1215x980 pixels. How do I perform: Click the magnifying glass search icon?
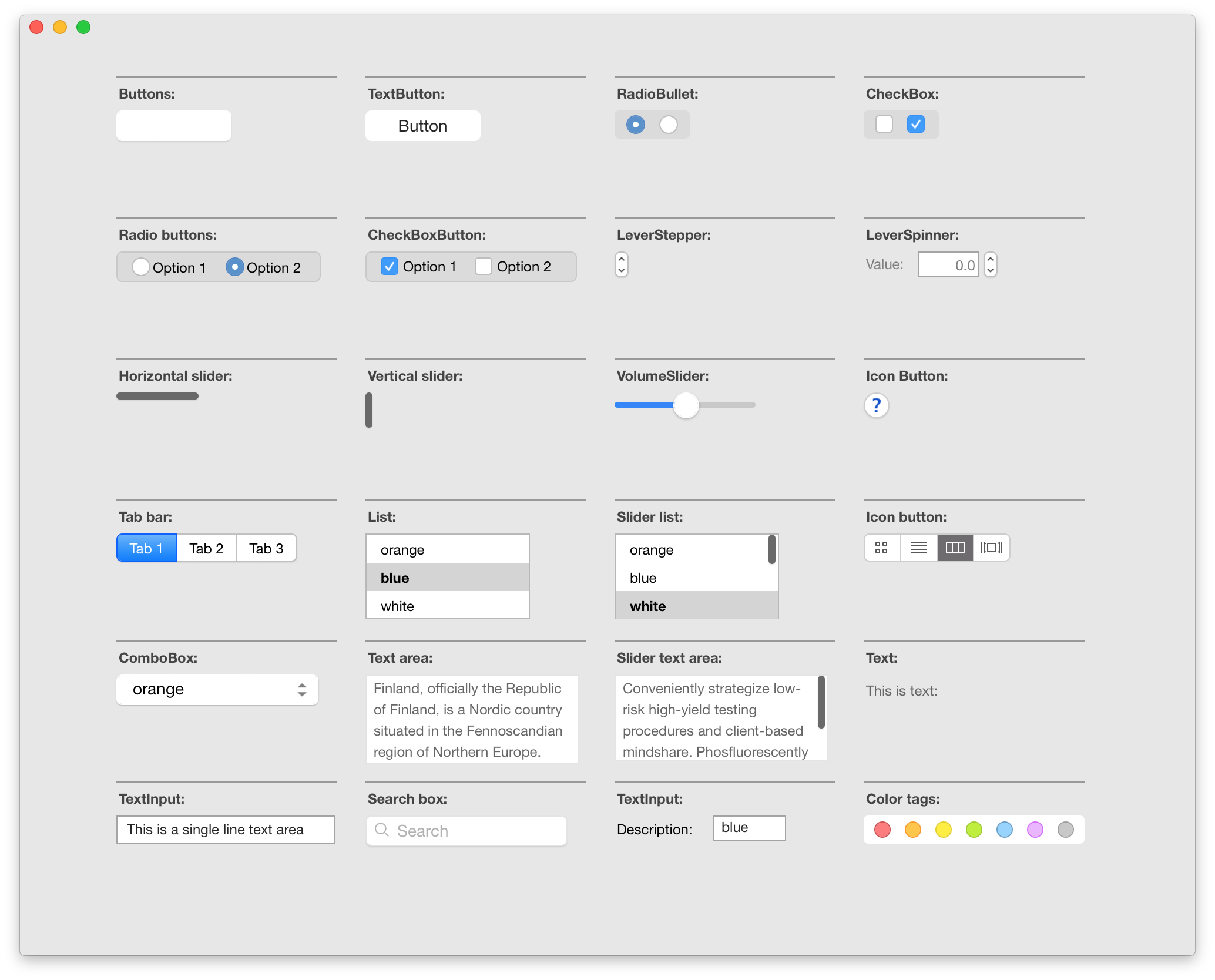pos(382,830)
